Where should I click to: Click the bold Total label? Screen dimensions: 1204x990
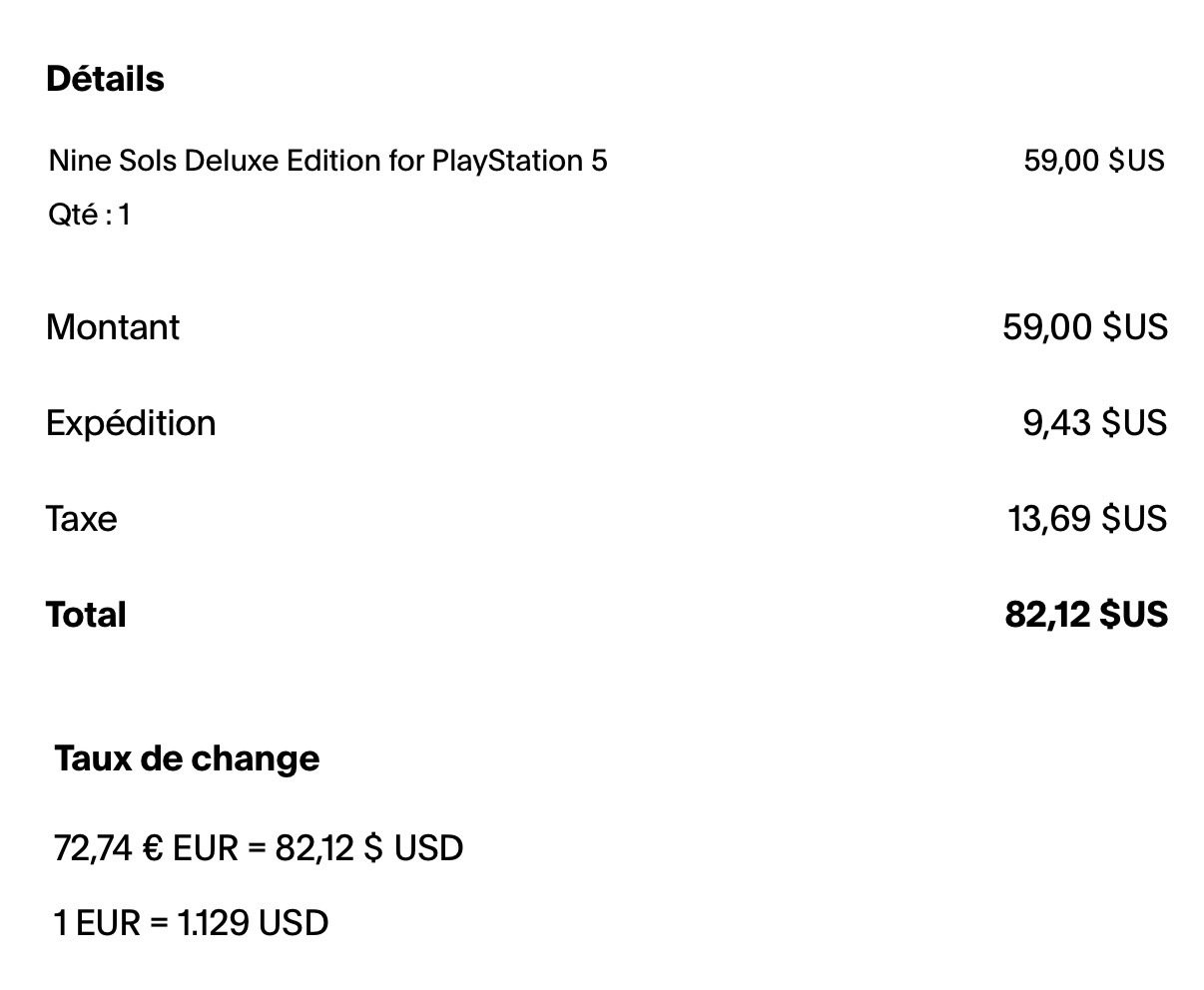point(86,615)
